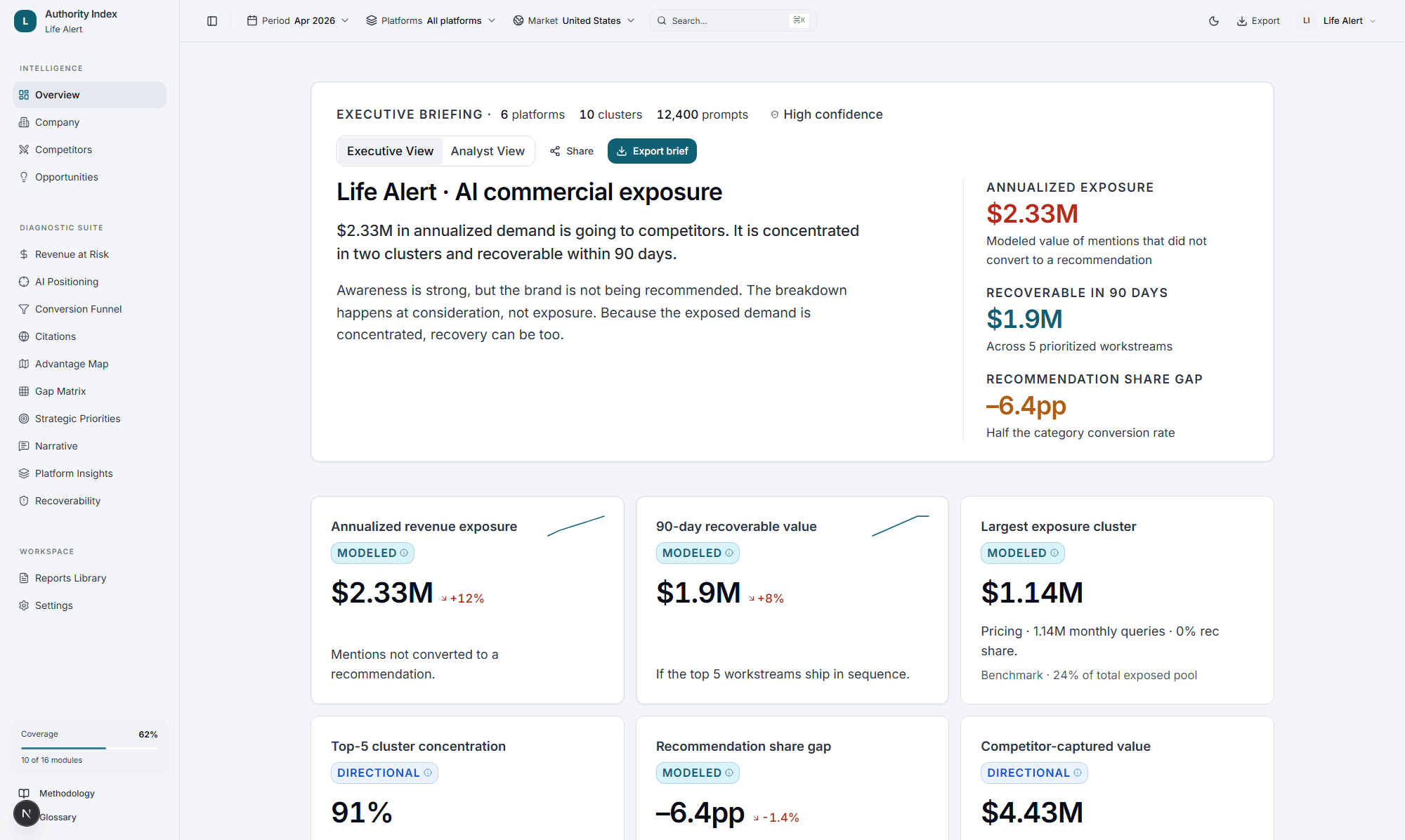Click the +12% trend indicator
The height and width of the screenshot is (840, 1405).
pos(463,598)
